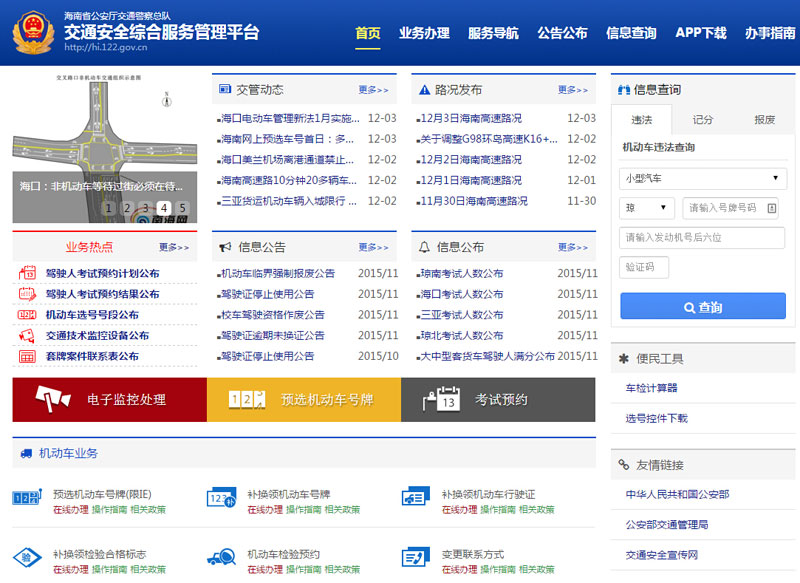Image resolution: width=800 pixels, height=583 pixels.
Task: Switch to the 报废 tab
Action: click(x=764, y=118)
